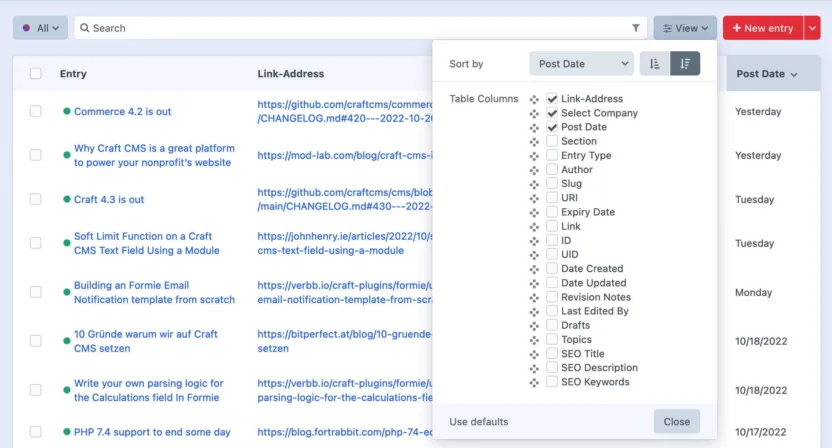The width and height of the screenshot is (832, 448).
Task: Open 'Soft Limit Function on a Craft' entry
Action: pyautogui.click(x=146, y=243)
